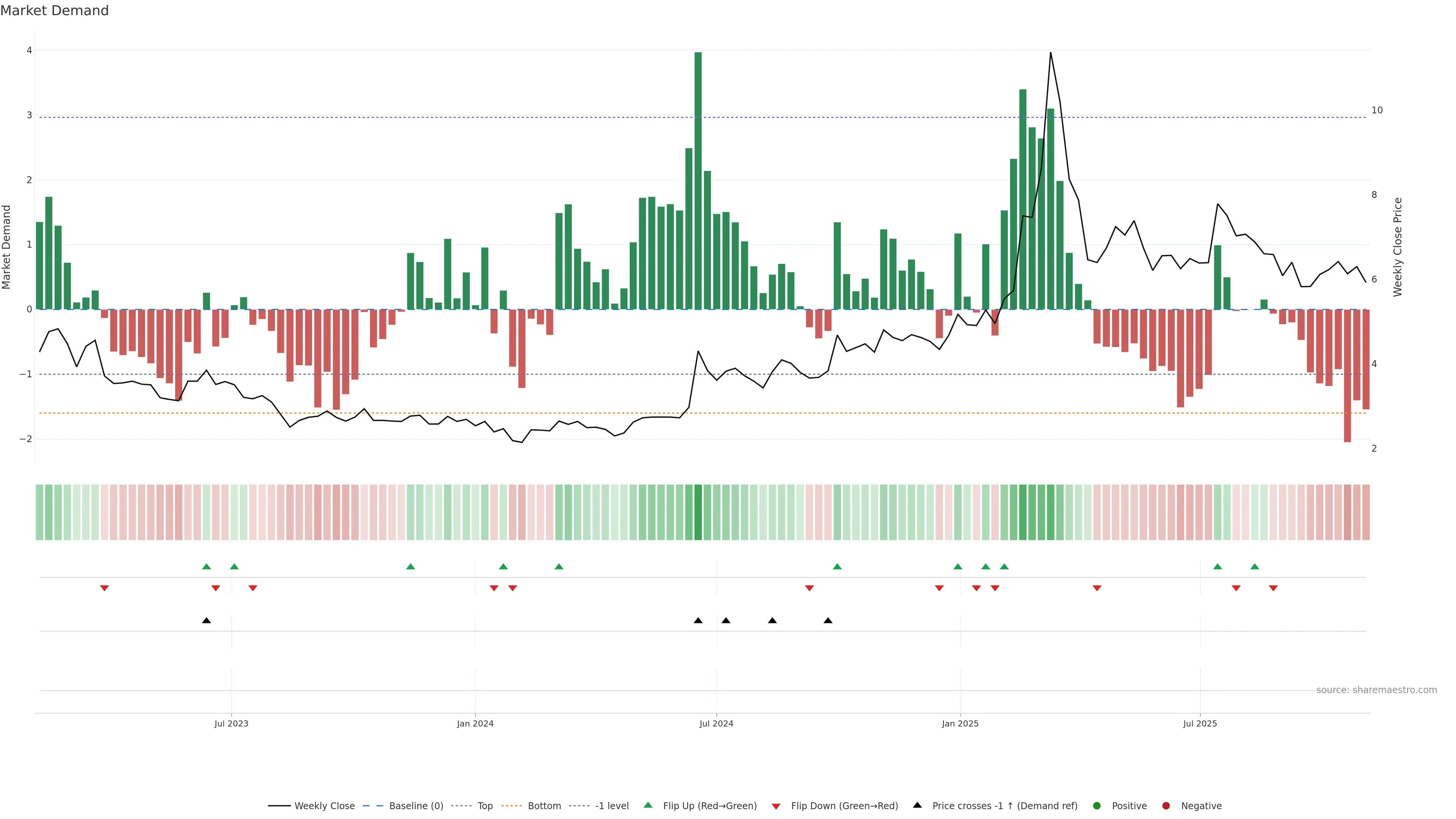Click the rightmost green flip-up triangle marker
The height and width of the screenshot is (819, 1456).
[x=1254, y=566]
